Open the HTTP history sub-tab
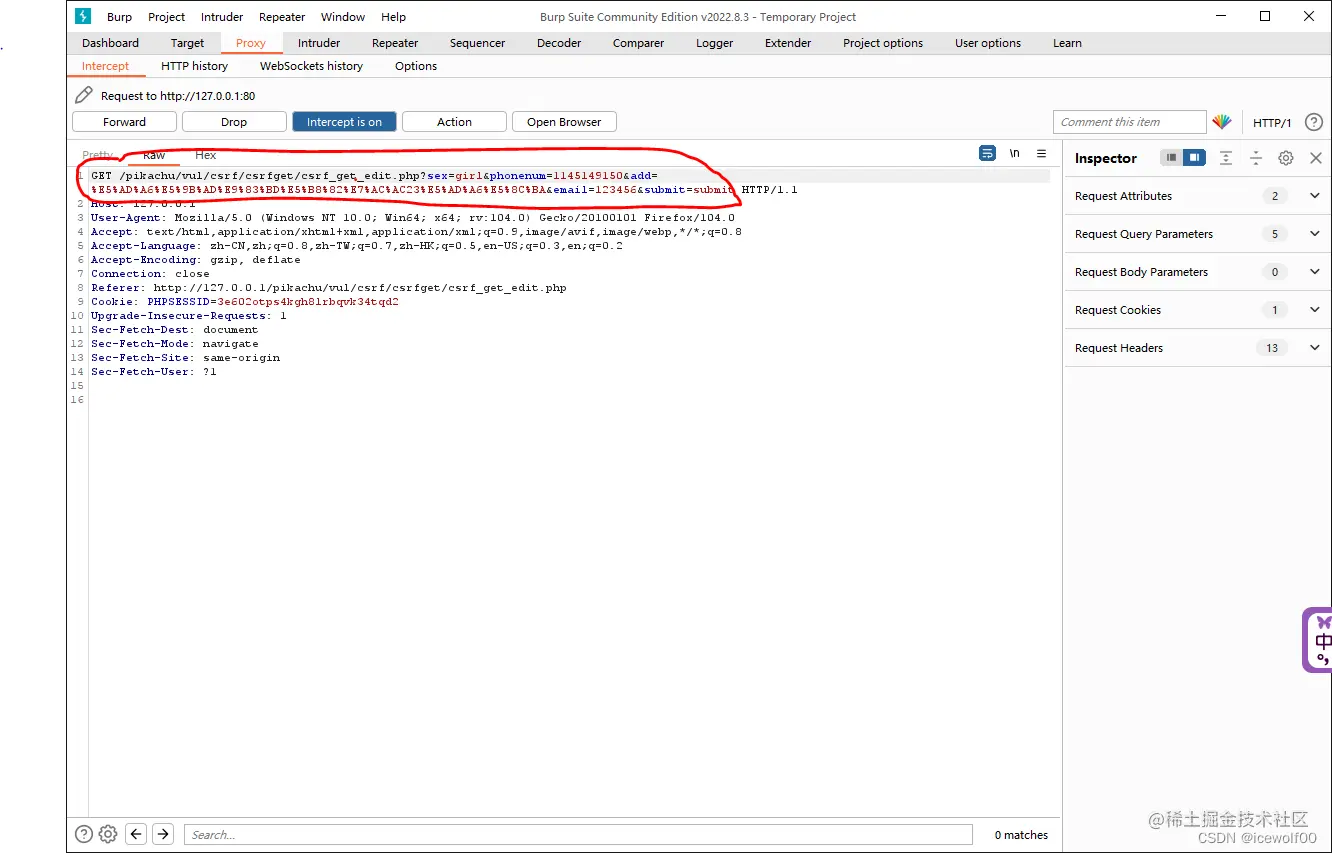The width and height of the screenshot is (1332, 853). coord(194,66)
